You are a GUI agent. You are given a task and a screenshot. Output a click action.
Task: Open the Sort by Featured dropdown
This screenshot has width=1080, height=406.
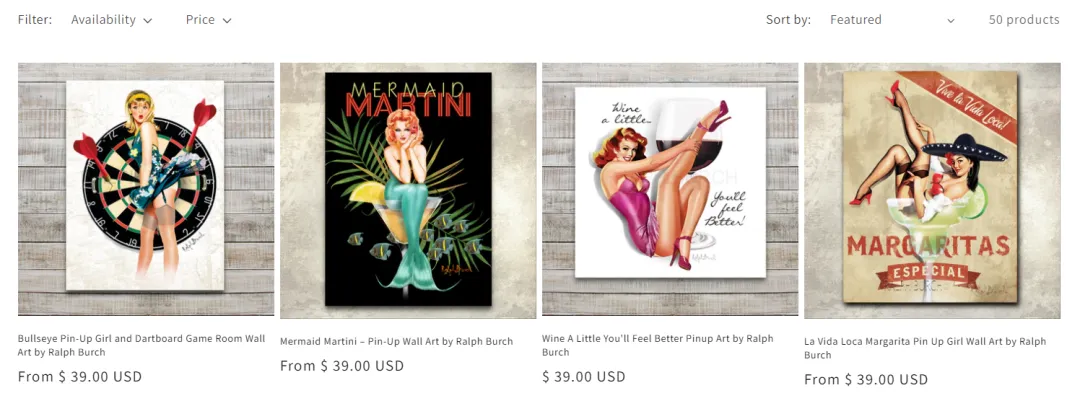point(892,20)
